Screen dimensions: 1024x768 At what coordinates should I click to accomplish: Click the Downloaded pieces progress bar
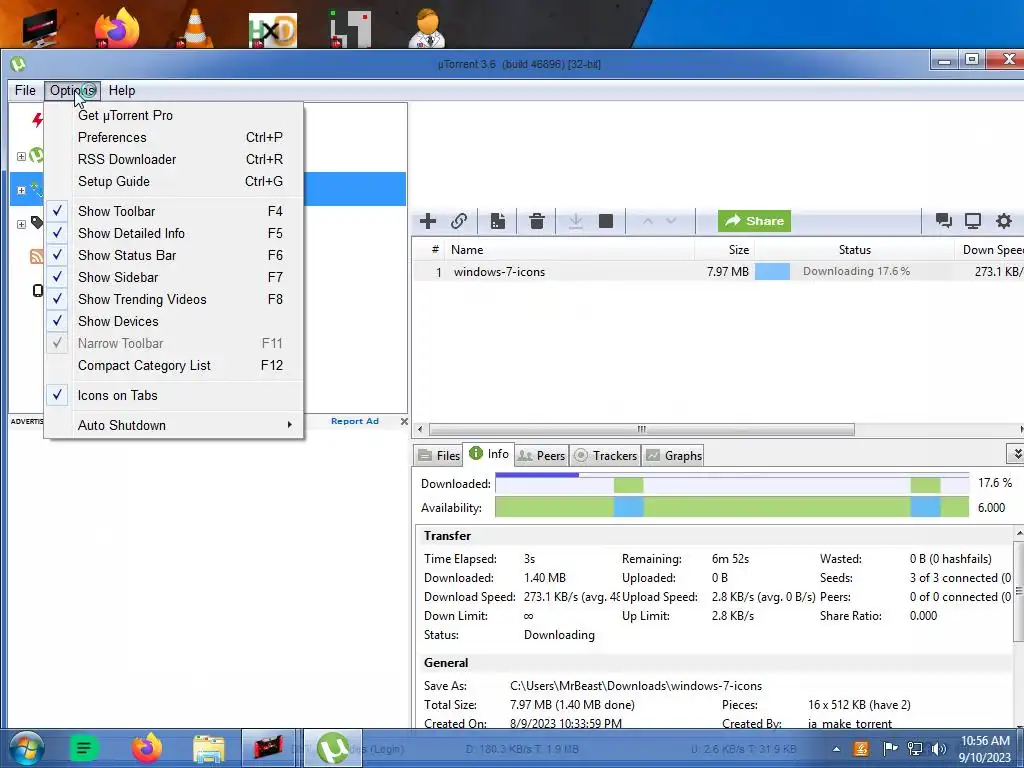[732, 483]
